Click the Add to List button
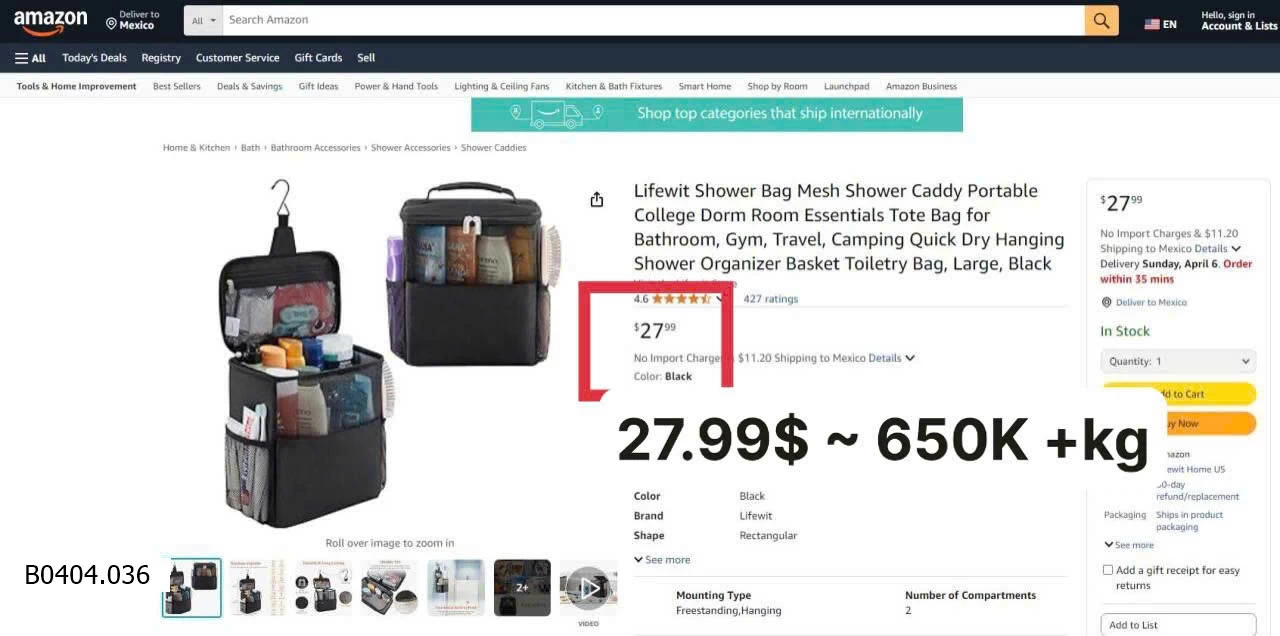The image size is (1280, 636). [1178, 624]
